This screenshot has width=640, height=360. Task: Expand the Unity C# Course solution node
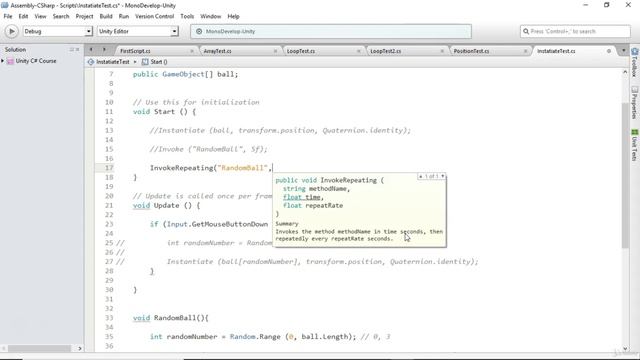(x=3, y=61)
